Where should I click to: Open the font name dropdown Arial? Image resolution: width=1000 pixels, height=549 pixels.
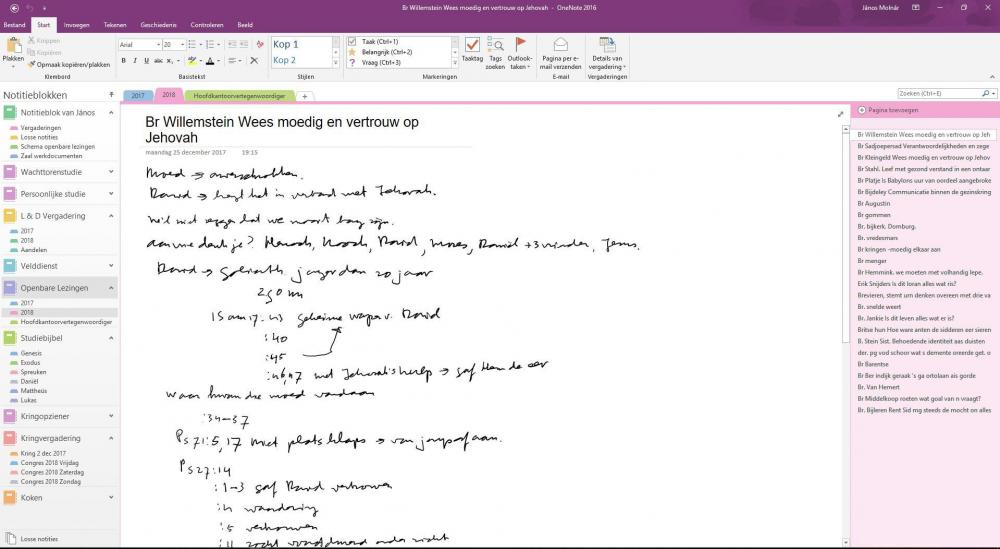[x=158, y=45]
